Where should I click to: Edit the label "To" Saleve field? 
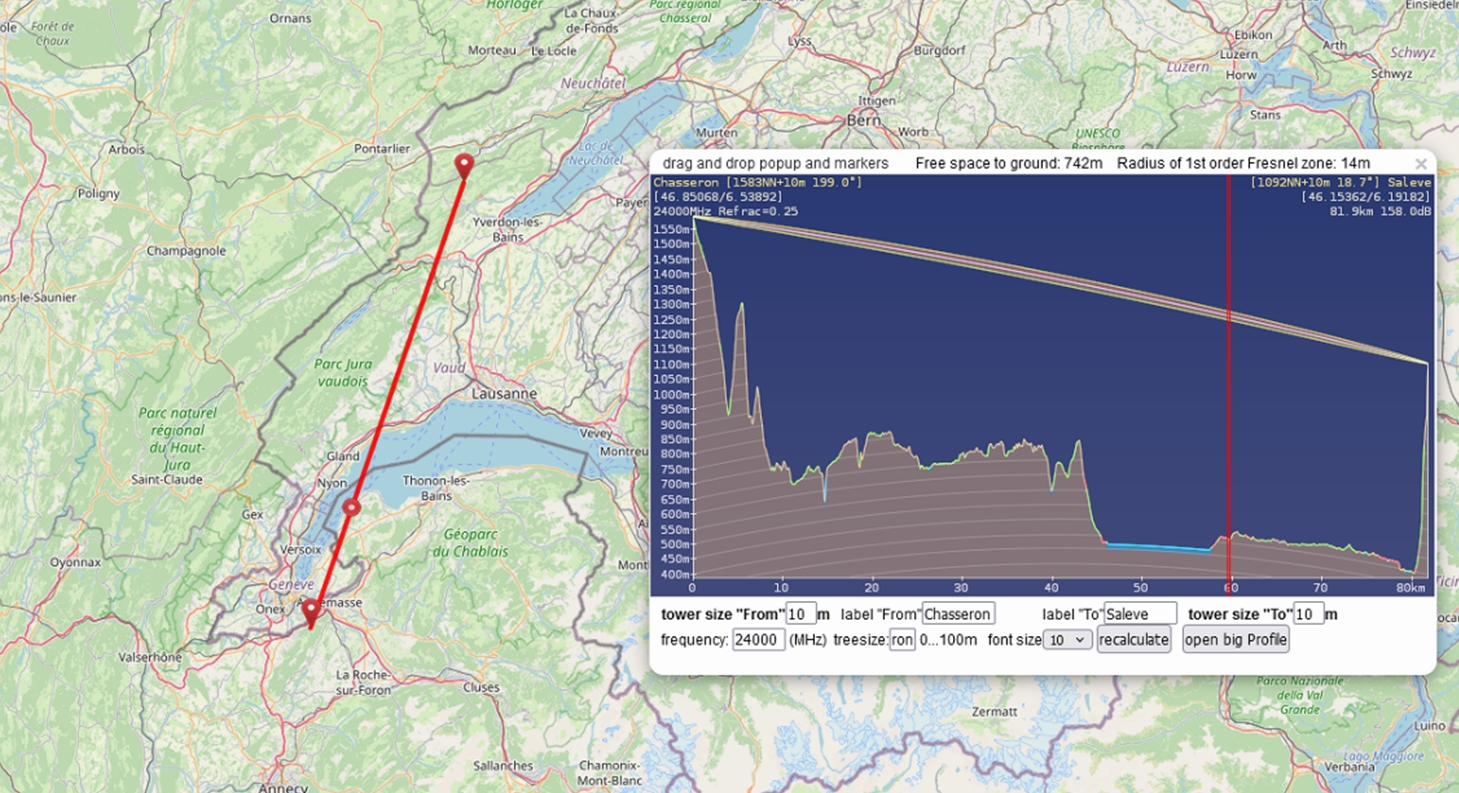tap(1140, 614)
